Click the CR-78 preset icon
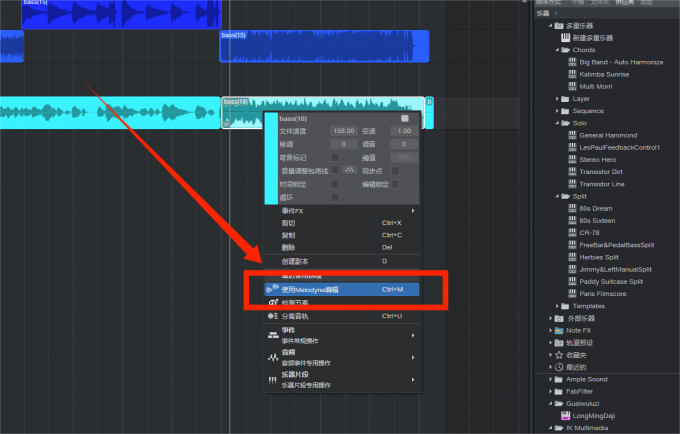 (x=572, y=233)
